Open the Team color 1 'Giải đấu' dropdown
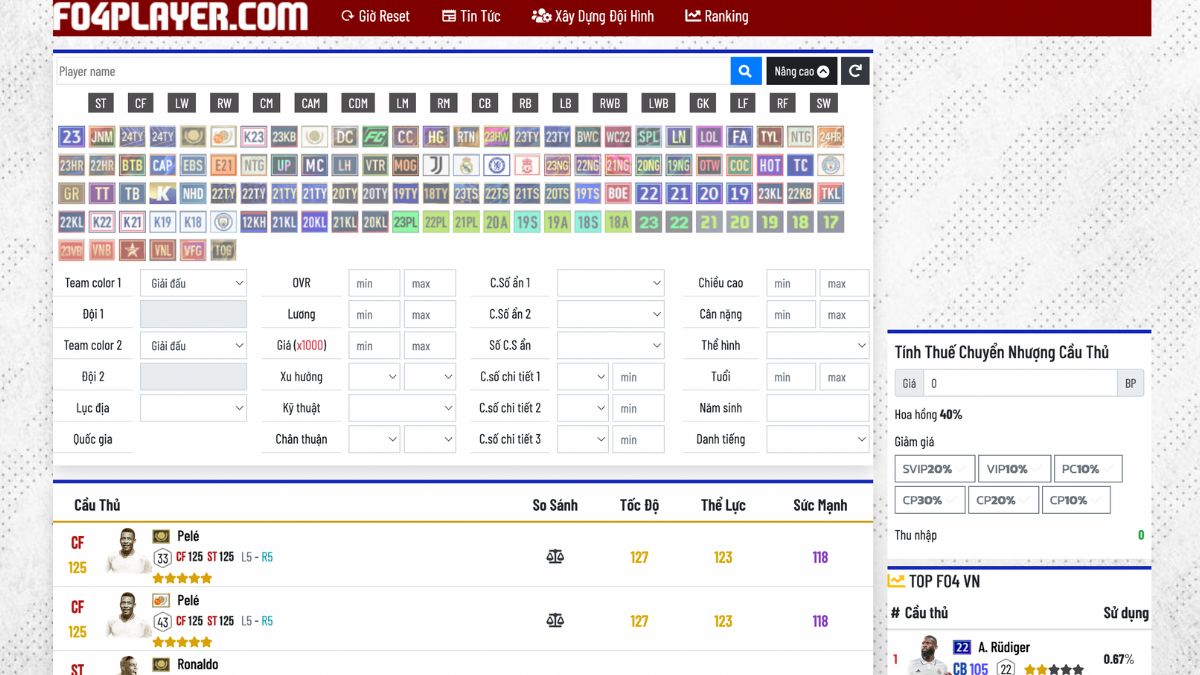 [x=193, y=284]
